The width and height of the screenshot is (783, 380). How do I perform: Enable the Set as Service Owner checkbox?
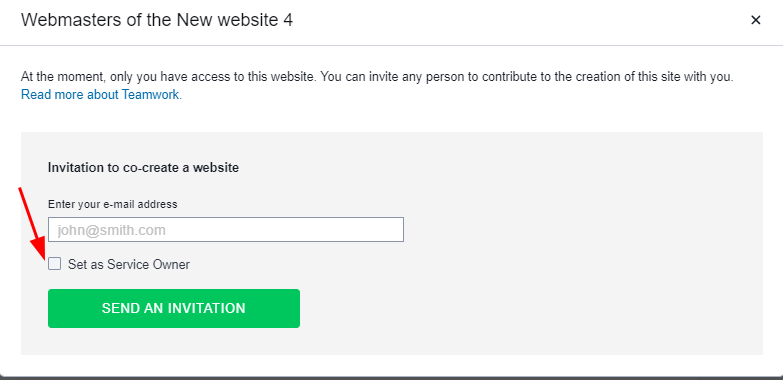point(54,264)
